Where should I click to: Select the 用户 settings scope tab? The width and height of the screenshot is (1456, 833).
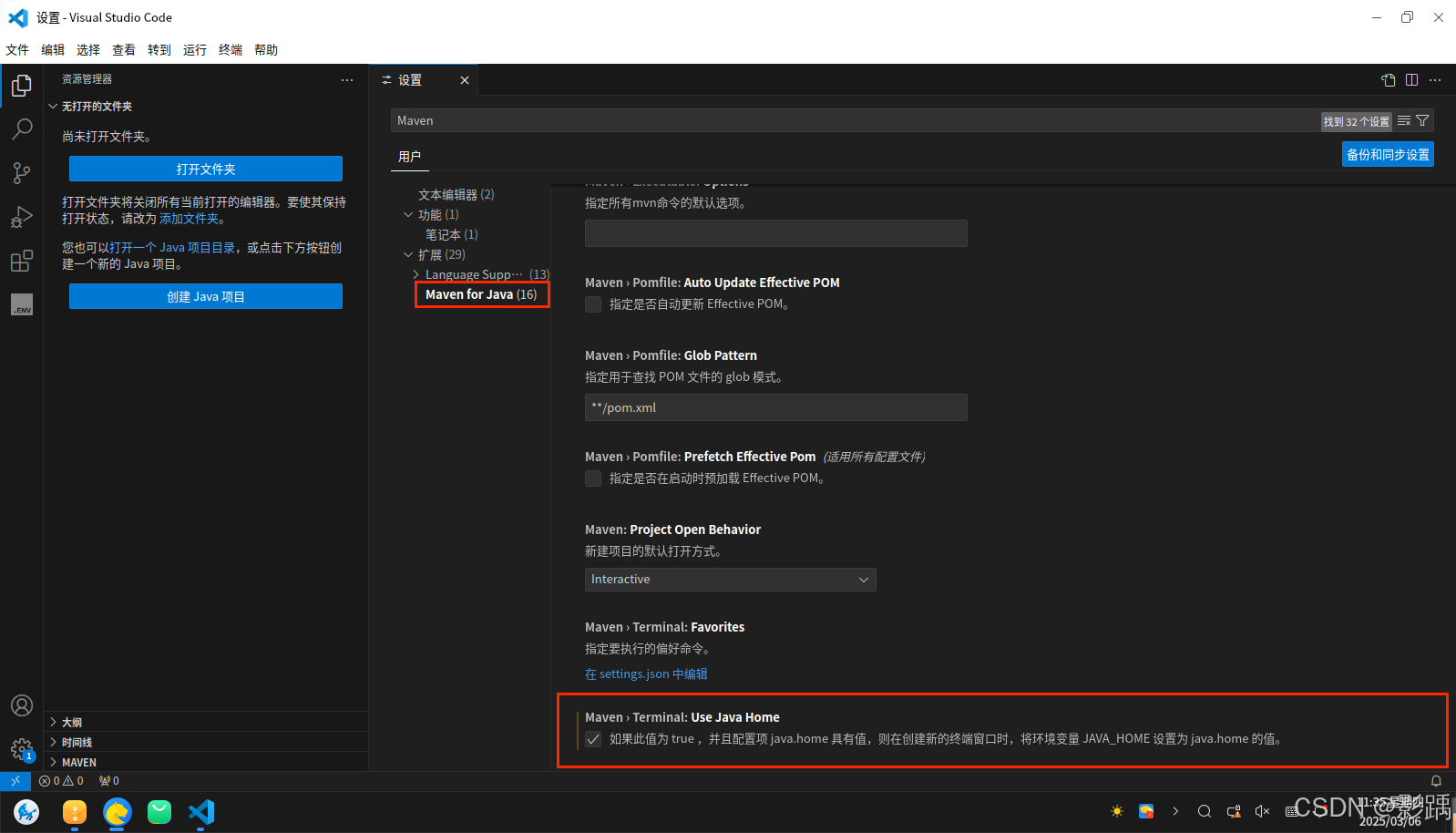coord(410,157)
